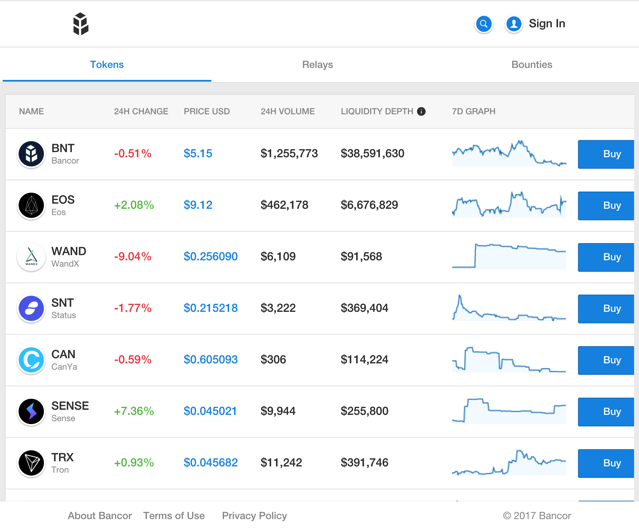
Task: Buy EOS token
Action: click(606, 205)
